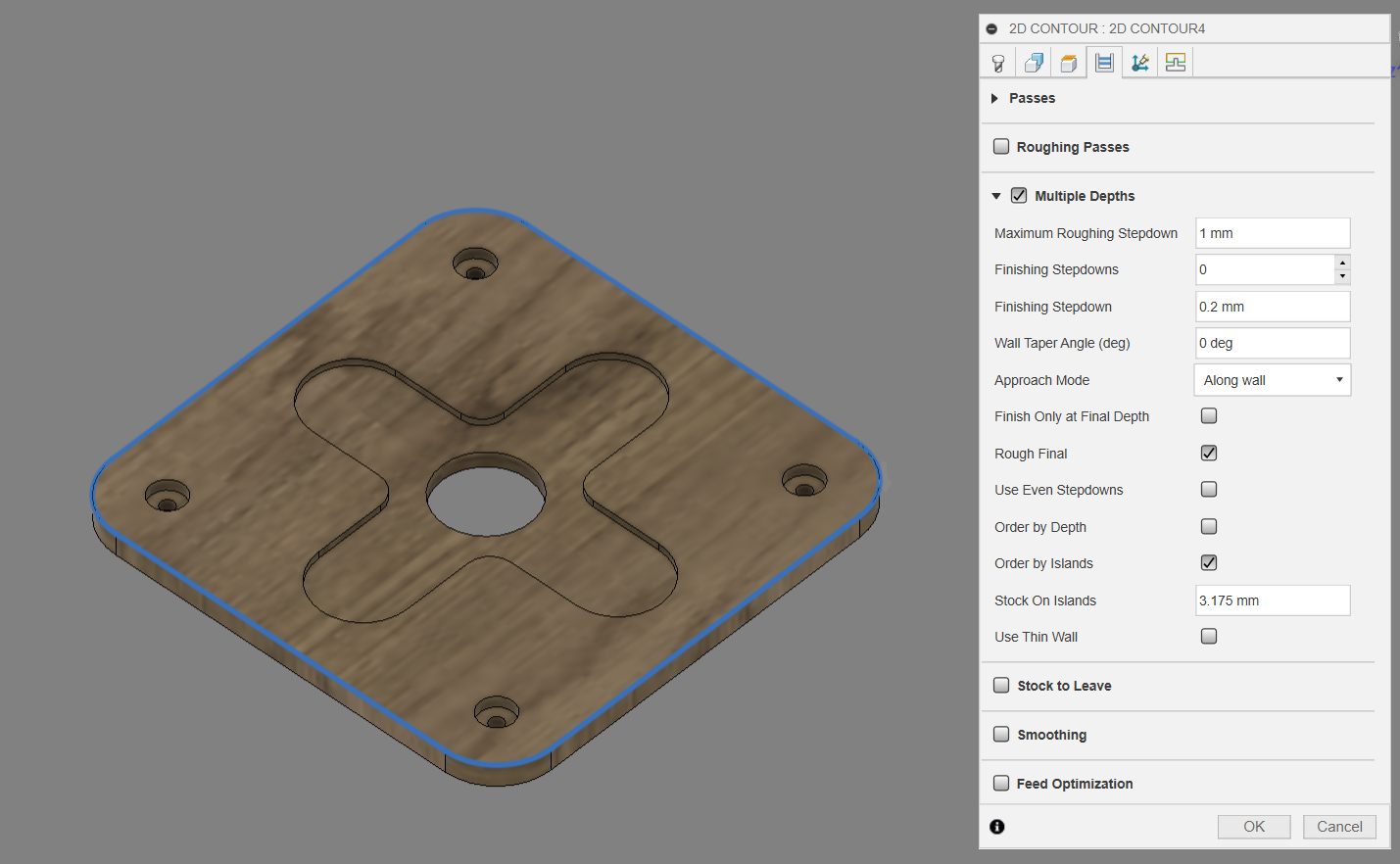Image resolution: width=1400 pixels, height=864 pixels.
Task: Enable Use Even Stepdowns checkbox
Action: (1209, 489)
